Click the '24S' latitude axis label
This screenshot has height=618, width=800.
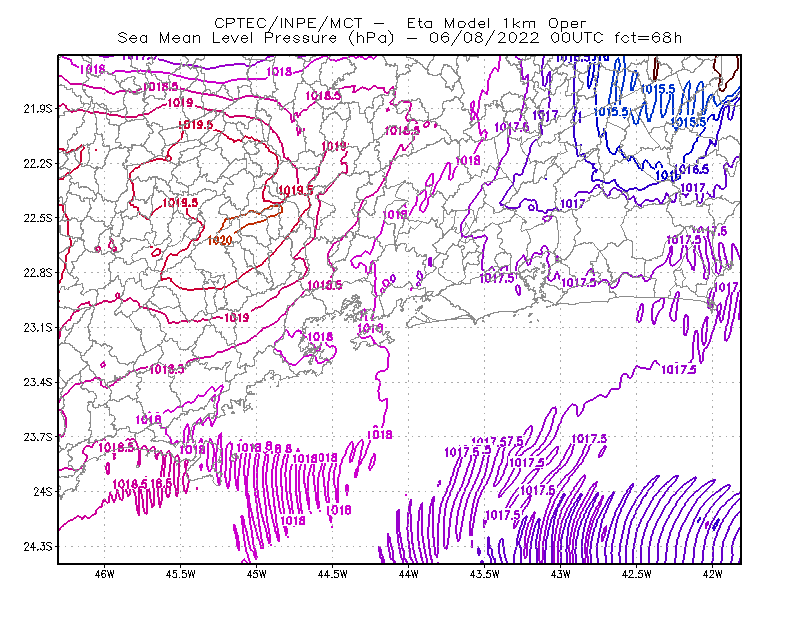43,491
